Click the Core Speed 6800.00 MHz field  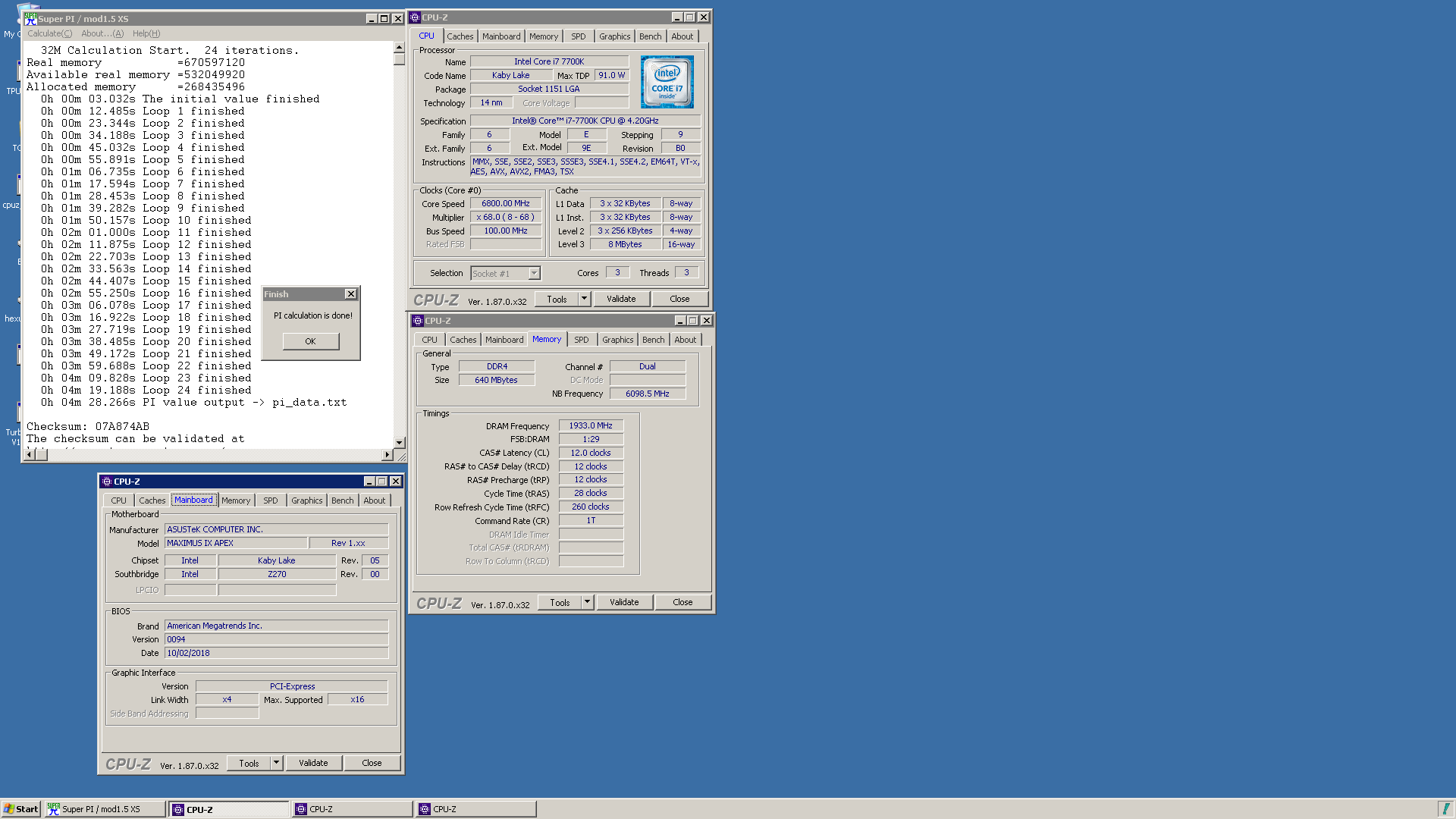(506, 203)
